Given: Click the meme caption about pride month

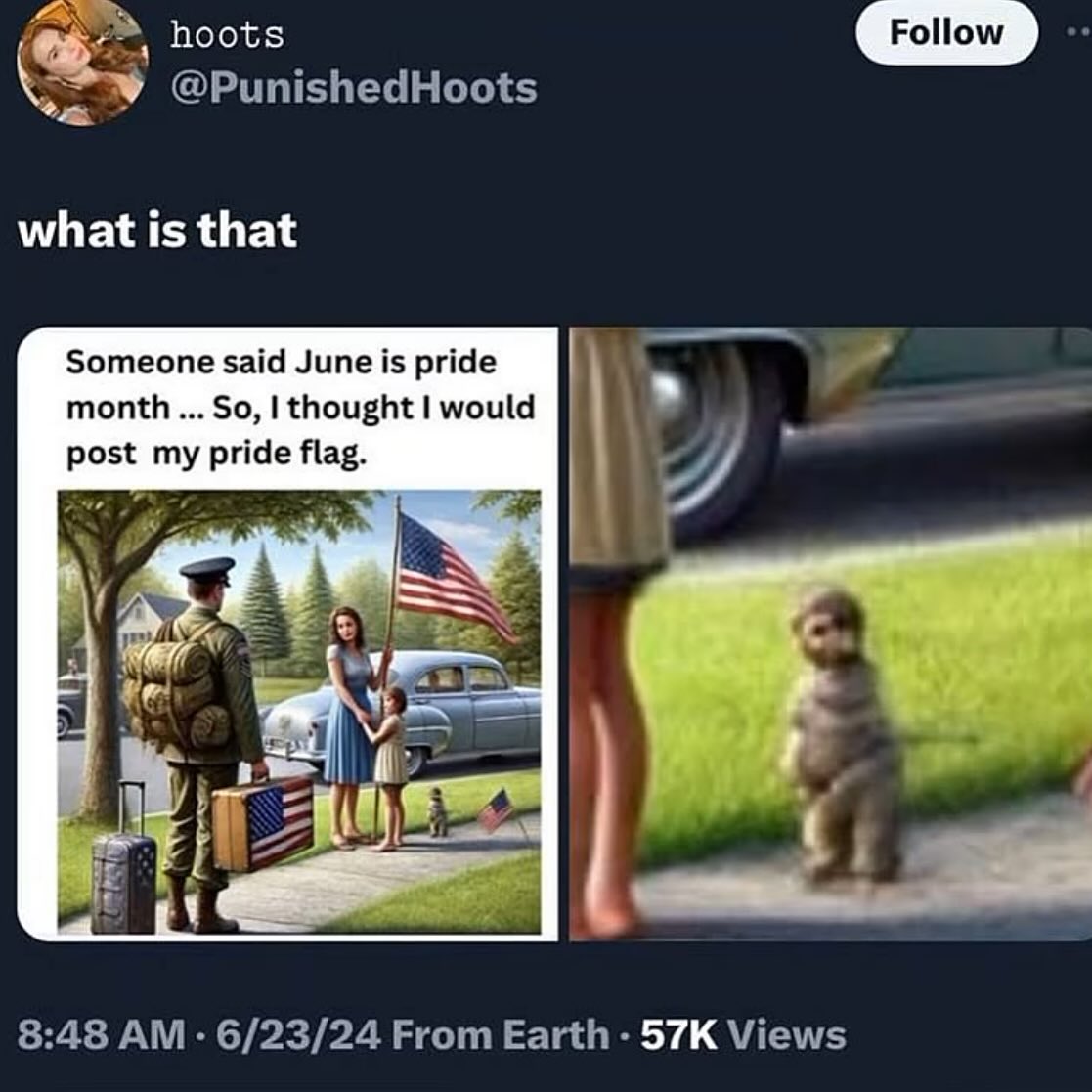Looking at the screenshot, I should pos(300,408).
